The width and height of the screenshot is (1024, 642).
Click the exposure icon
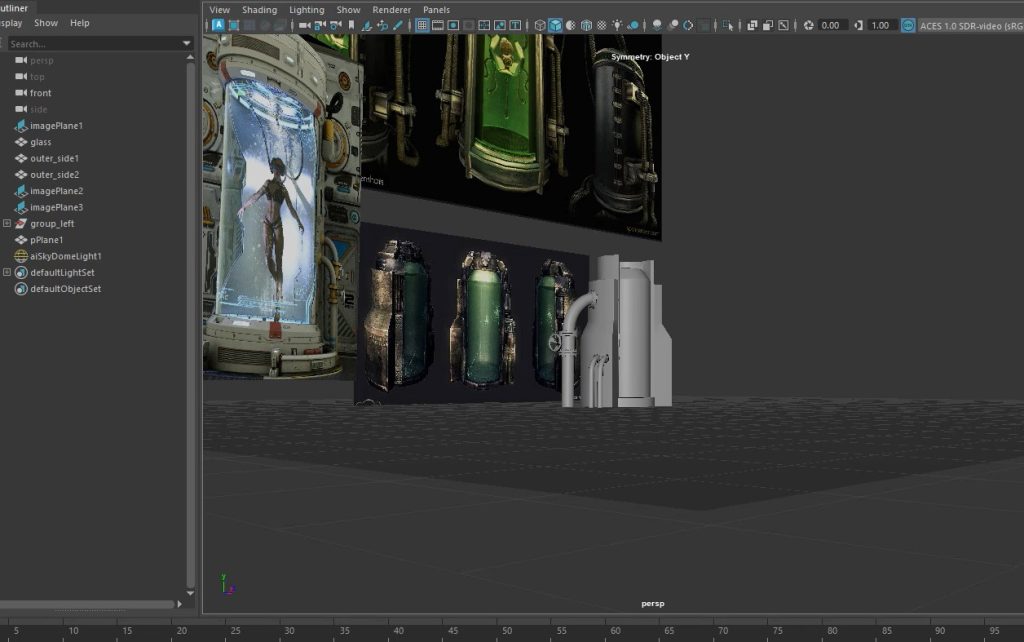808,25
